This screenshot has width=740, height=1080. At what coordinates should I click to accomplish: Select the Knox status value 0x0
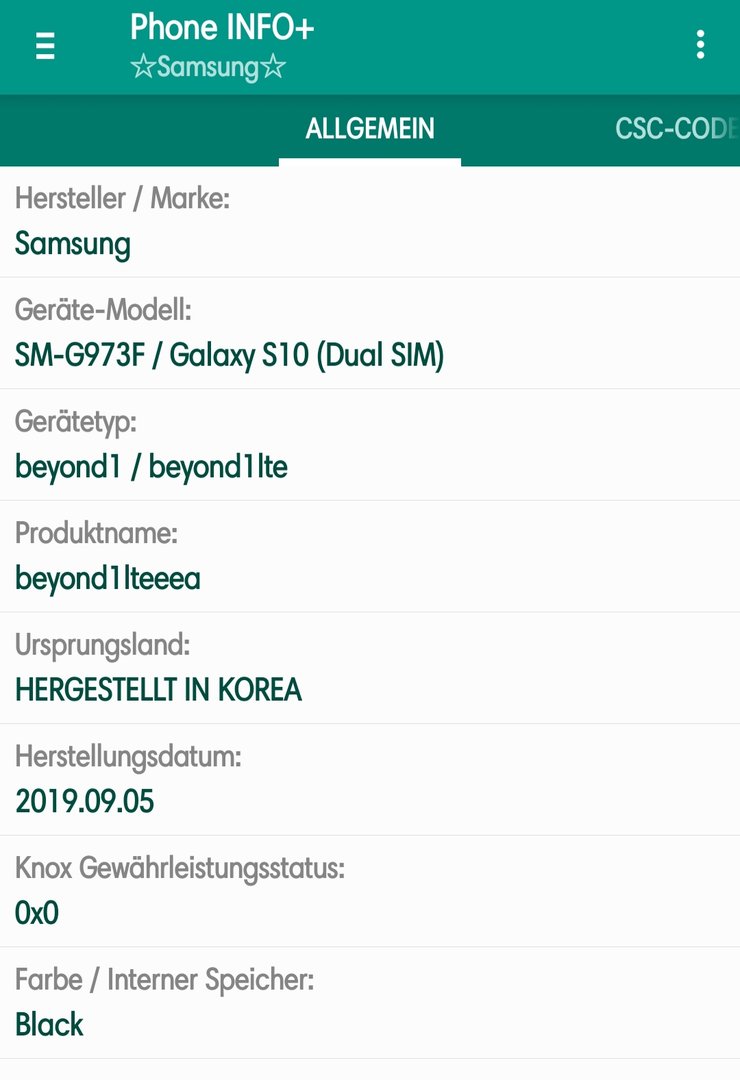coord(37,913)
